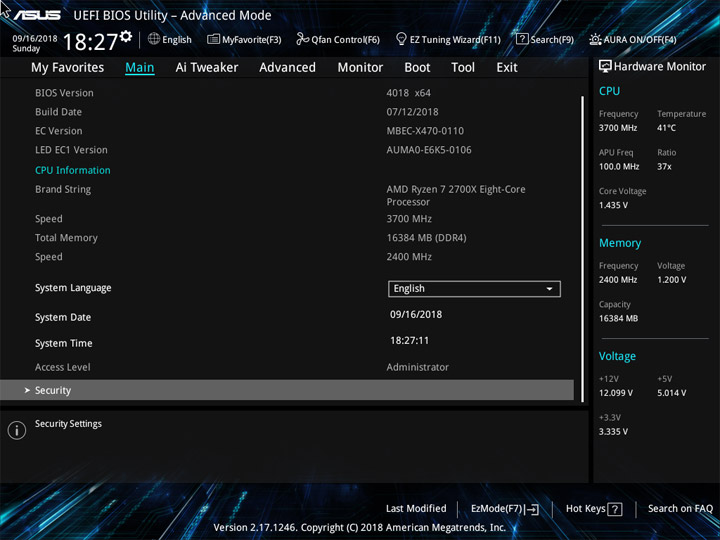Click the Voltage section heading
The image size is (720, 540).
(617, 356)
